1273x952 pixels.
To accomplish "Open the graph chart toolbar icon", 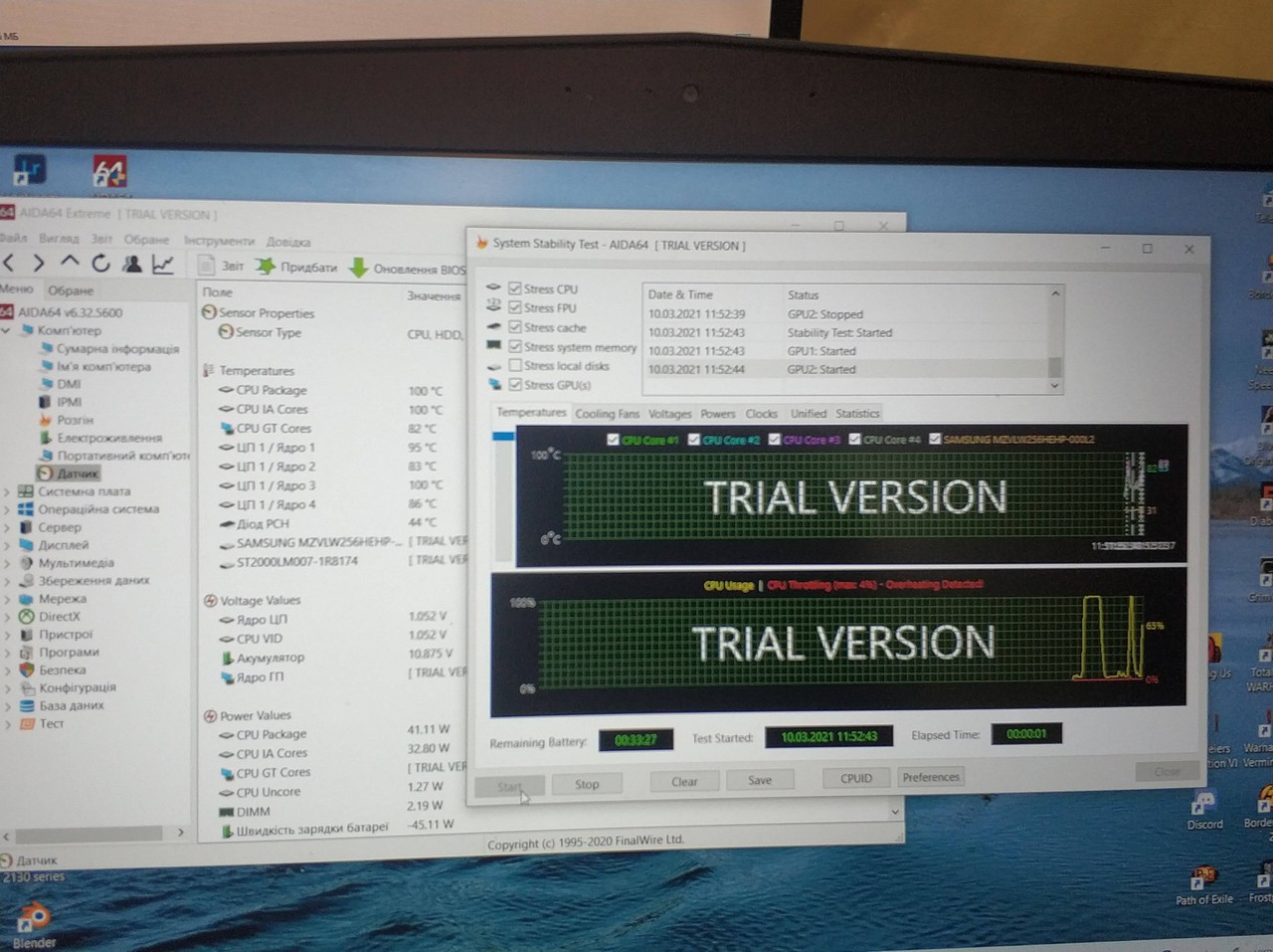I will pos(162,264).
